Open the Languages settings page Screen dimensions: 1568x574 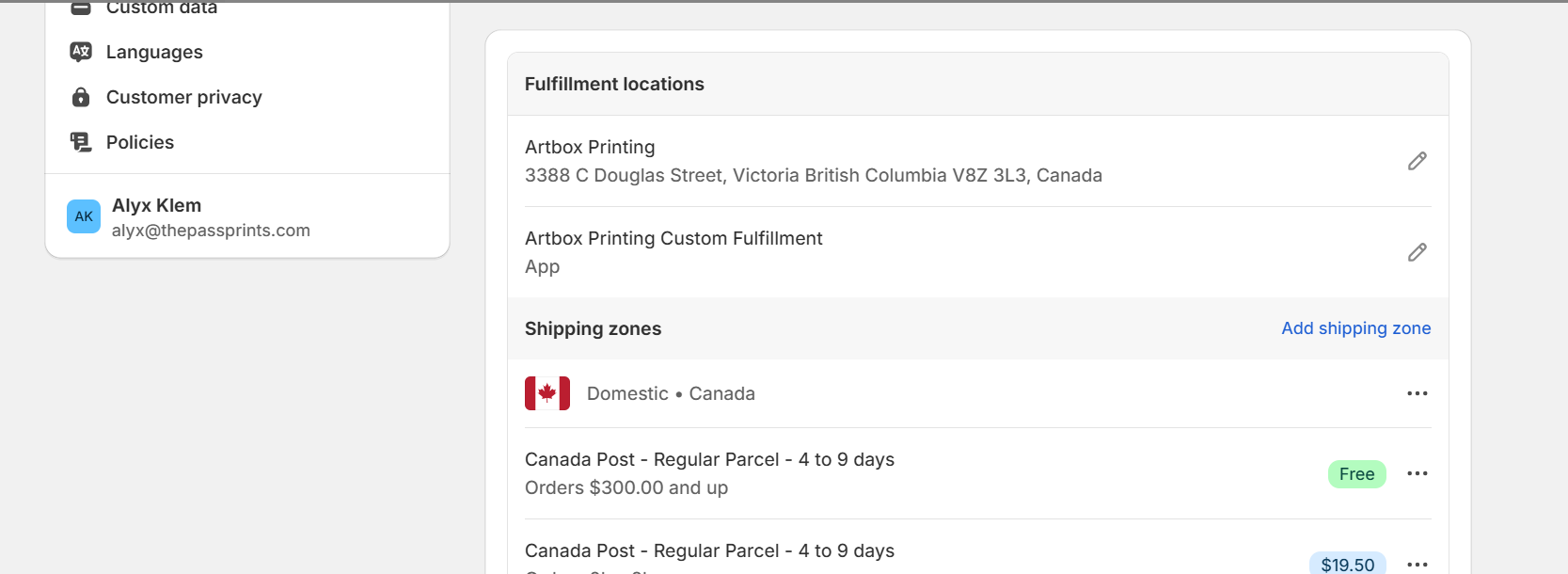[154, 52]
